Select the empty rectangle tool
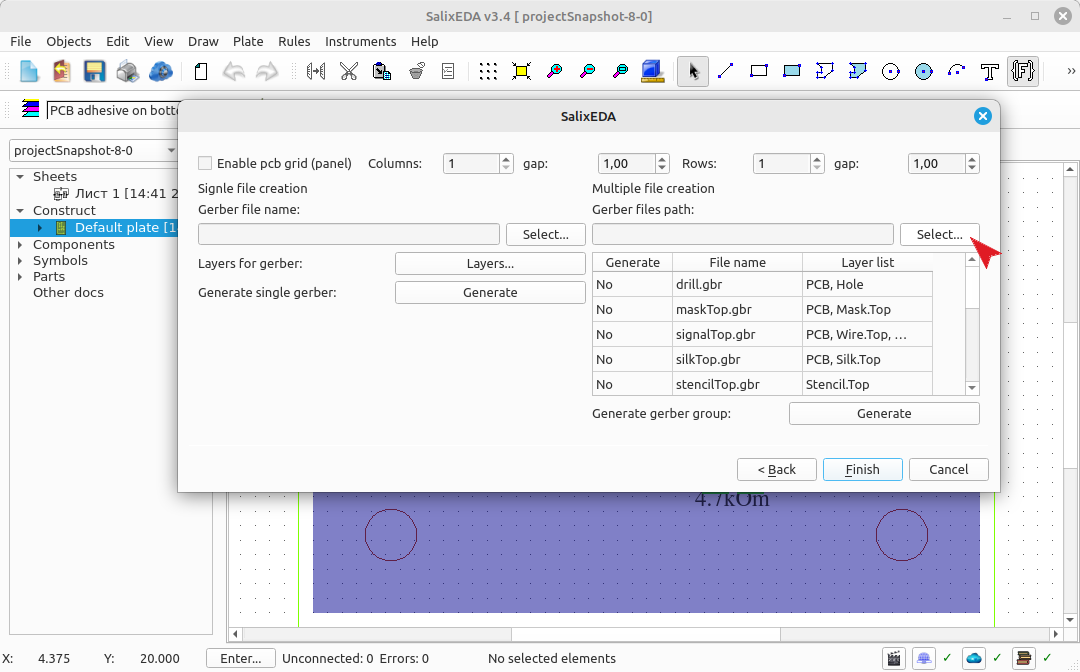This screenshot has width=1080, height=672. pyautogui.click(x=758, y=72)
